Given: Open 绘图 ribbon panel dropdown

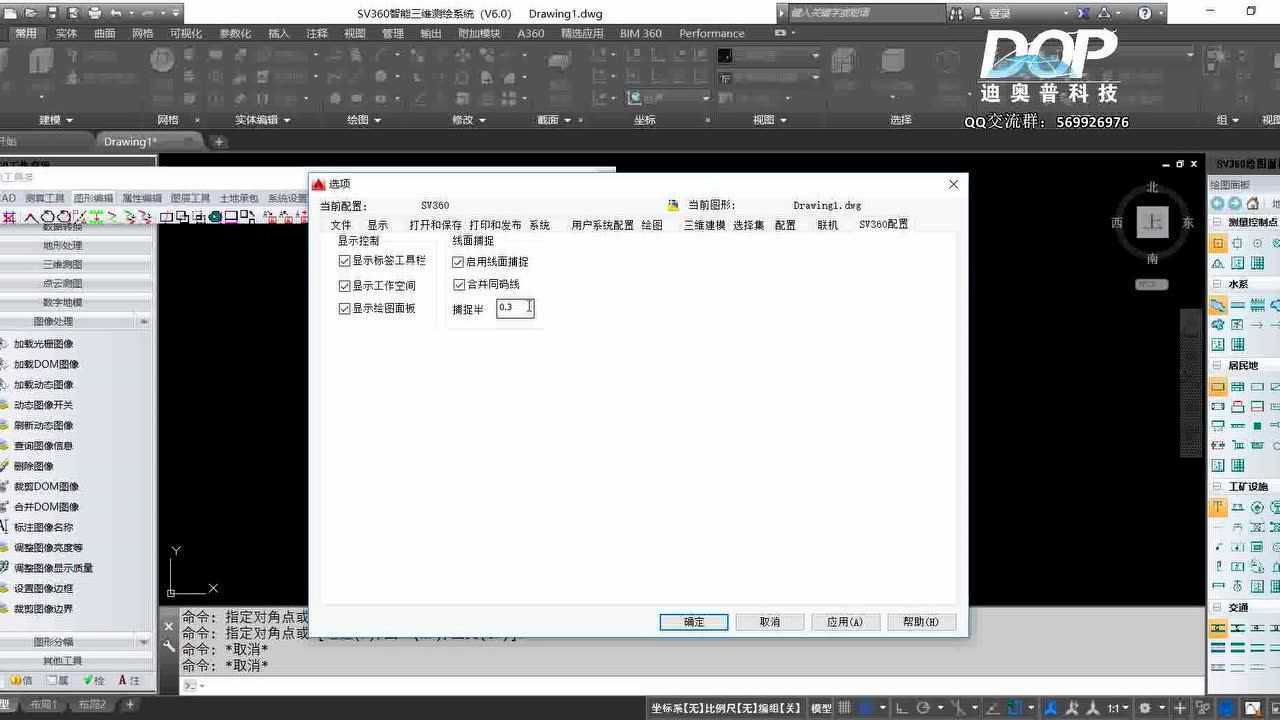Looking at the screenshot, I should point(363,120).
